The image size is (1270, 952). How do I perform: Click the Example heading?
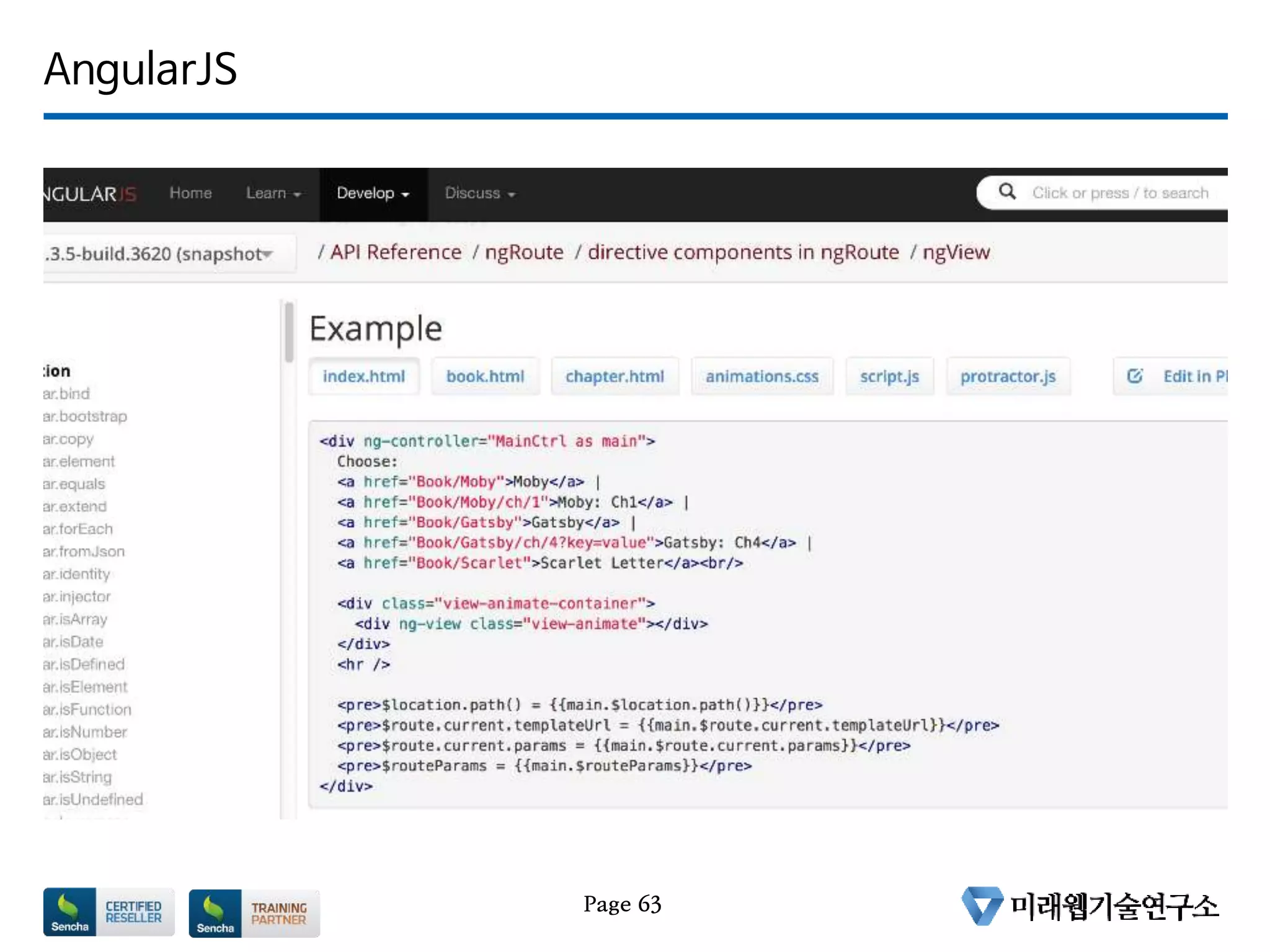click(x=376, y=328)
